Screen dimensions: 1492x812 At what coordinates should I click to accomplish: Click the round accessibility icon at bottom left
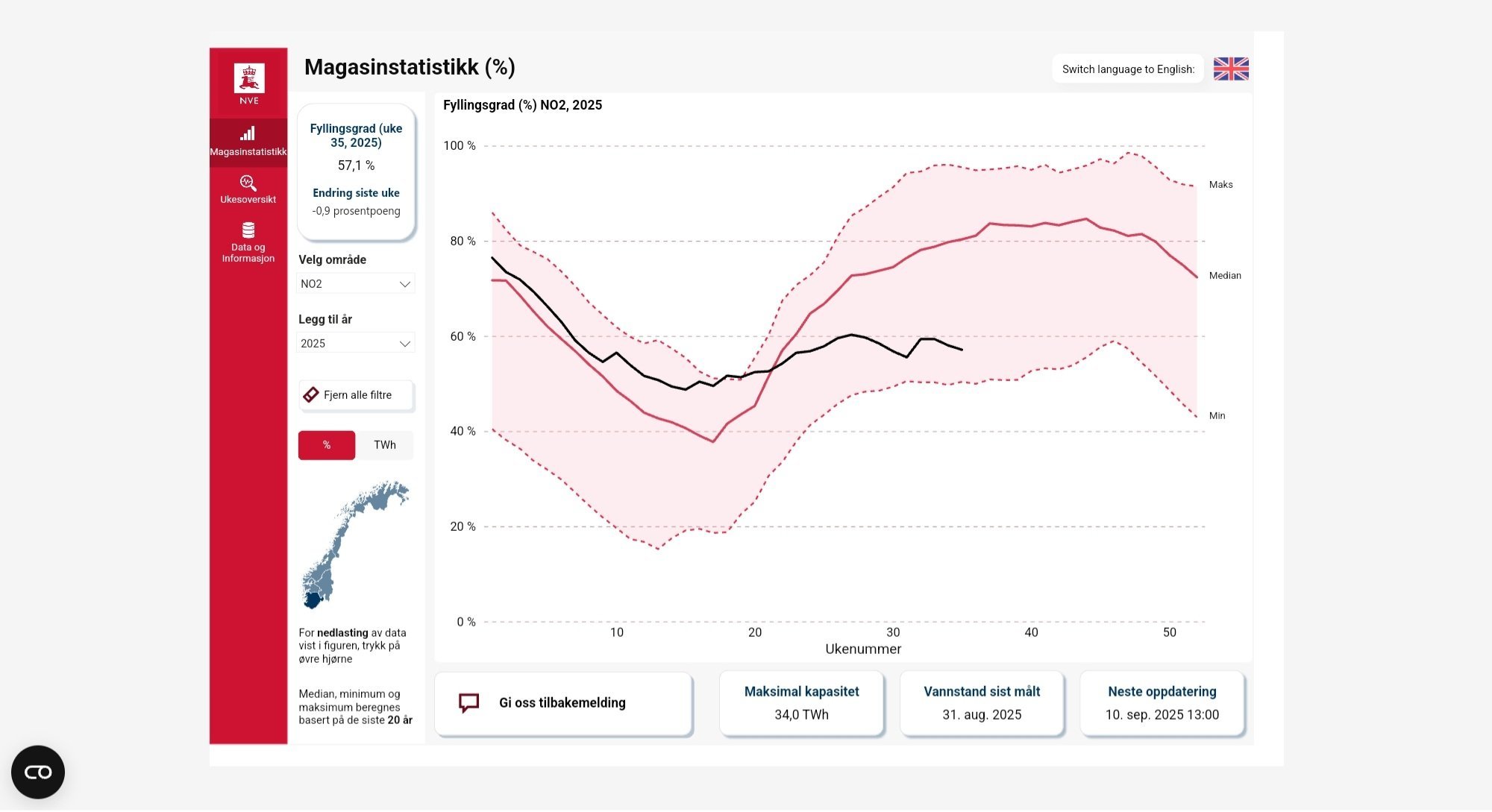point(38,772)
